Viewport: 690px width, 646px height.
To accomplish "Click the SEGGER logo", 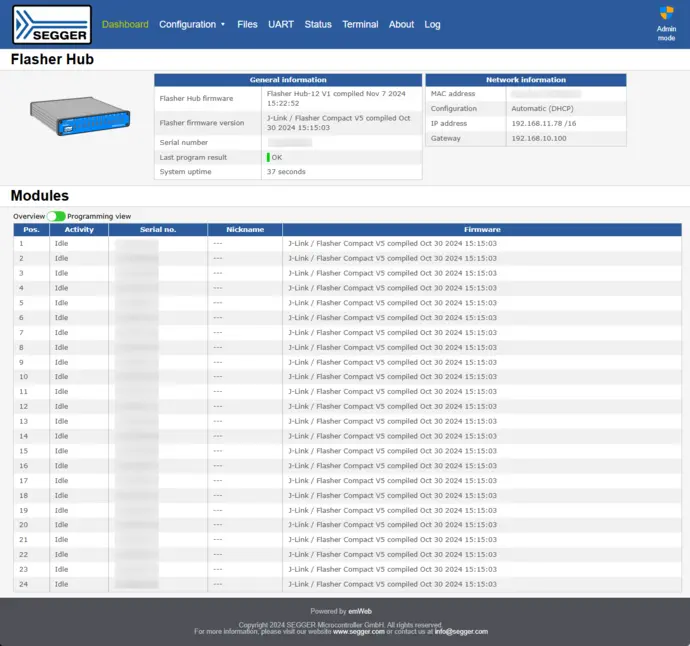I will click(52, 25).
